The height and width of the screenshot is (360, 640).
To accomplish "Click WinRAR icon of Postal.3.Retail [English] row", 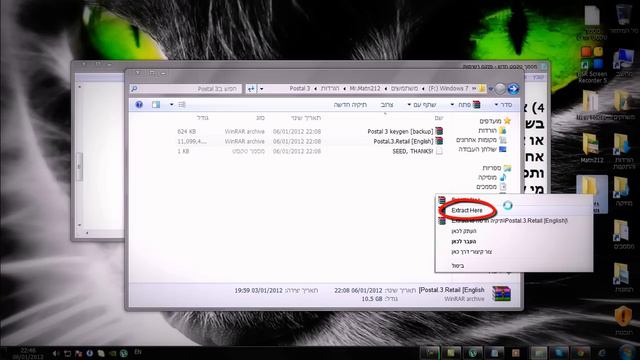I will [439, 141].
